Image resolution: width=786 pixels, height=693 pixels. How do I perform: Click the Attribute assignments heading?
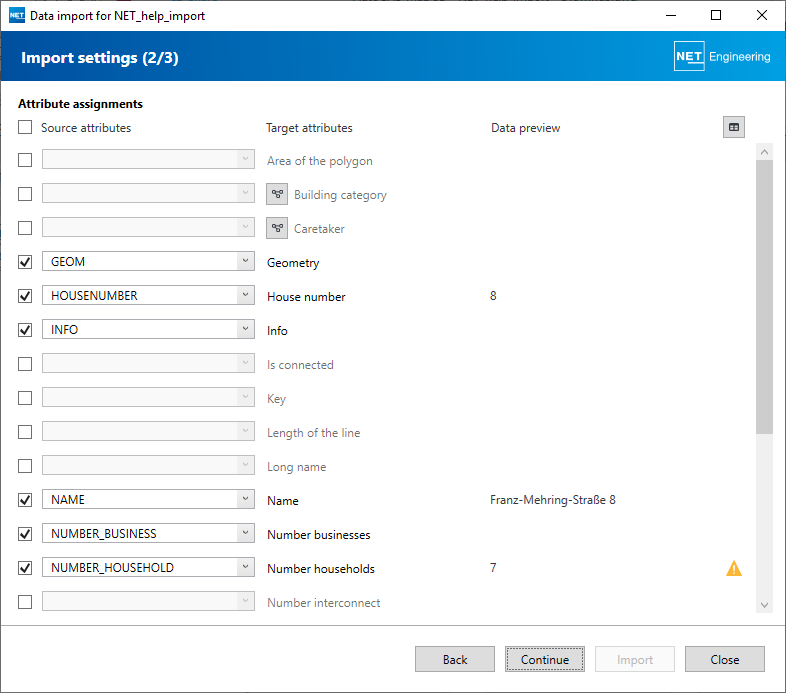(80, 104)
